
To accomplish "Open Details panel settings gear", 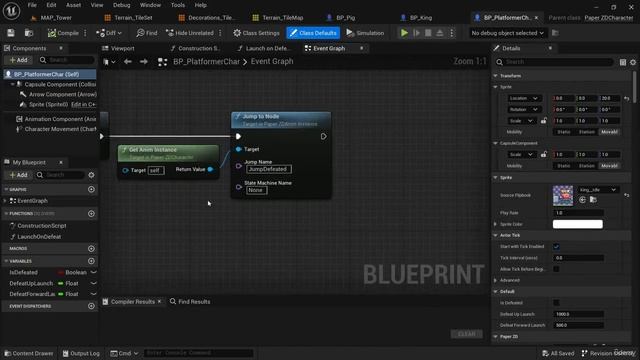I will click(x=633, y=62).
